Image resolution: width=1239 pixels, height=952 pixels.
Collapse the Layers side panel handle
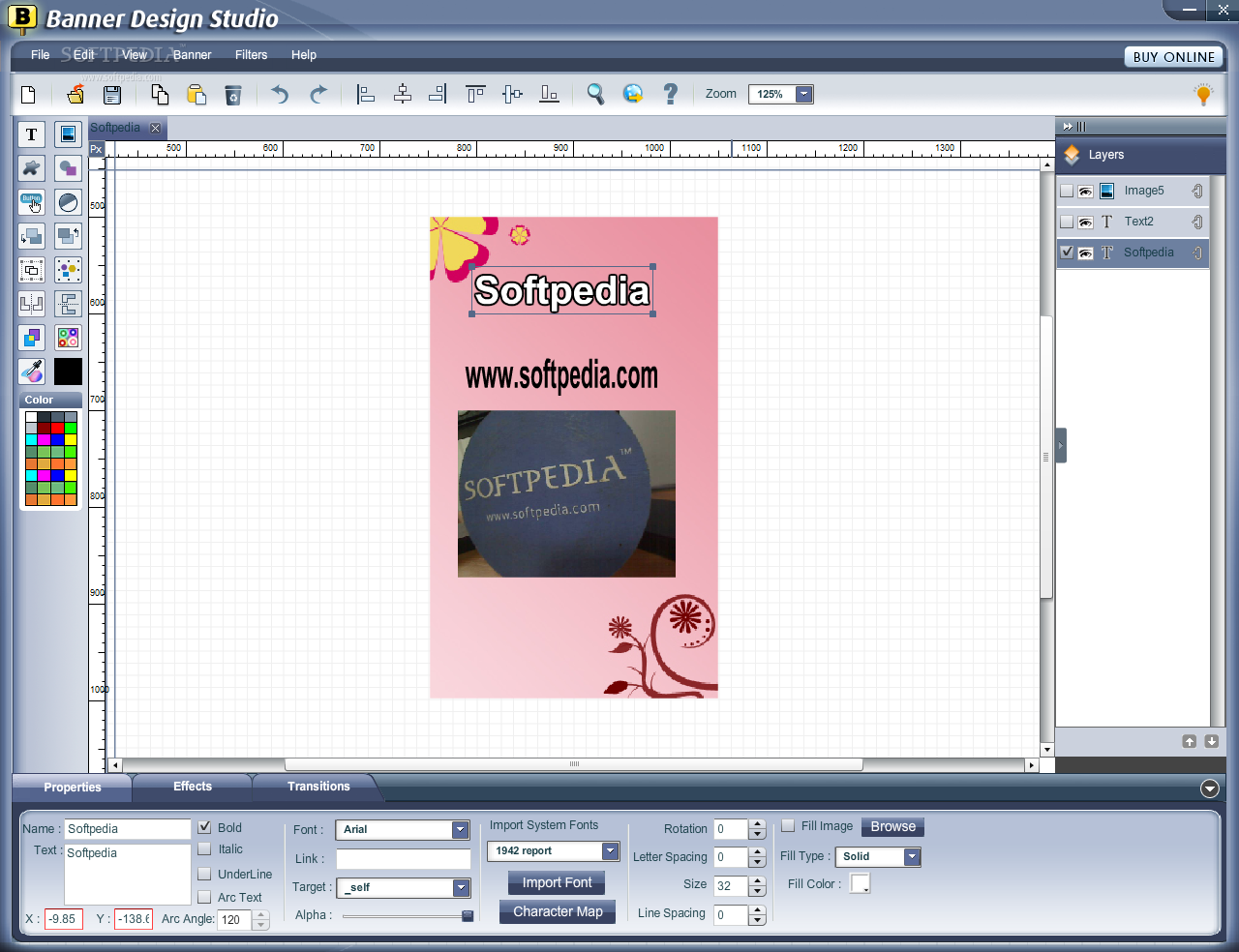[1061, 446]
